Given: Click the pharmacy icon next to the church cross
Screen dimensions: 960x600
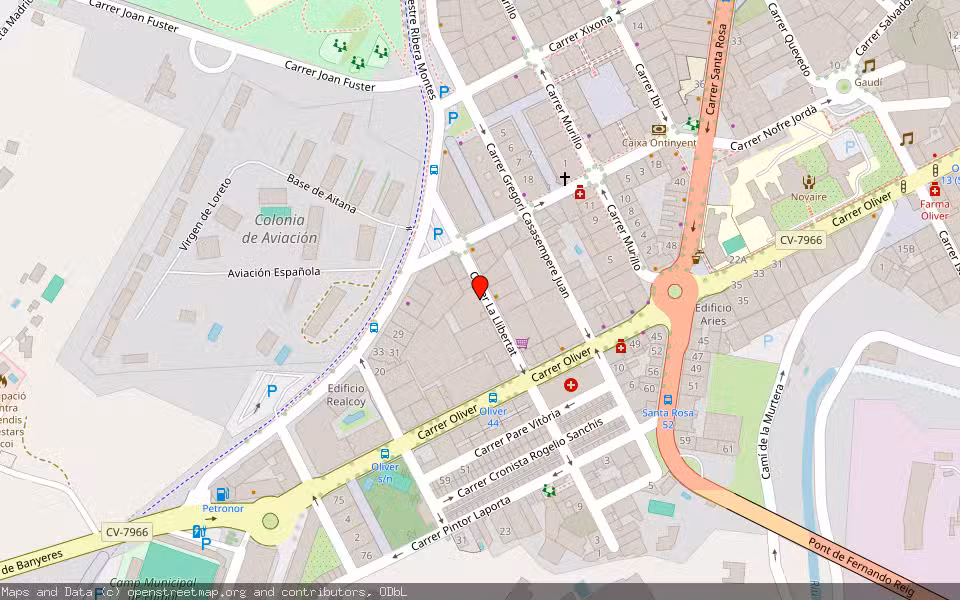Looking at the screenshot, I should tap(580, 193).
